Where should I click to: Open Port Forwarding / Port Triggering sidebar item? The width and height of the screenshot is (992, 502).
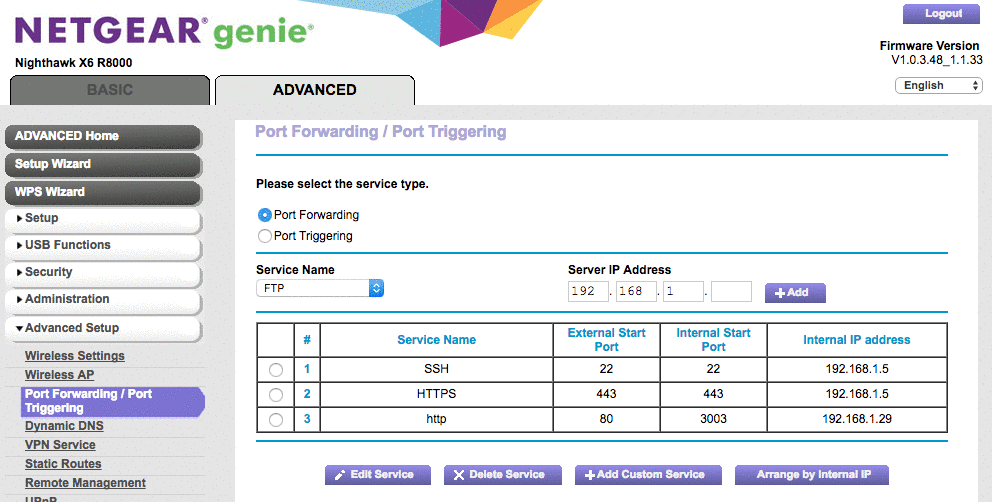[x=112, y=401]
